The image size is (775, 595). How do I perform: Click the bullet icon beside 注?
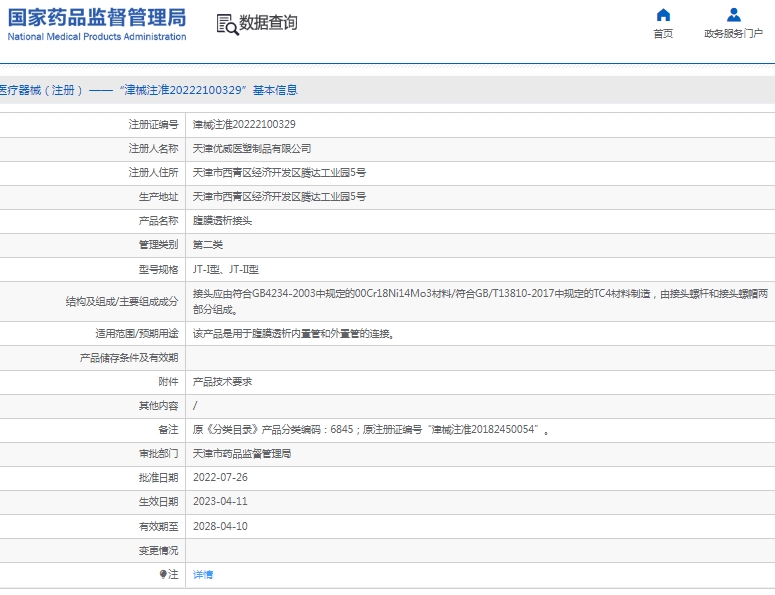coord(163,574)
